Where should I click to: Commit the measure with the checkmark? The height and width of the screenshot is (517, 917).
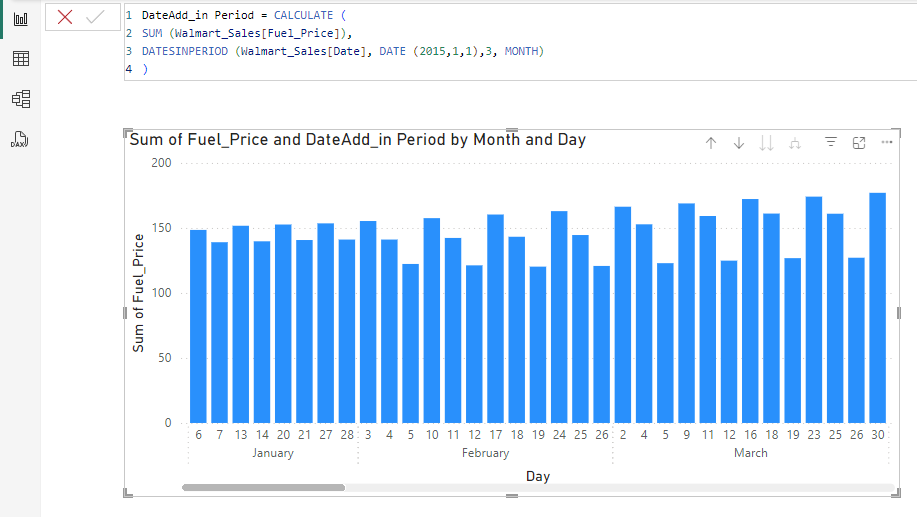(95, 17)
